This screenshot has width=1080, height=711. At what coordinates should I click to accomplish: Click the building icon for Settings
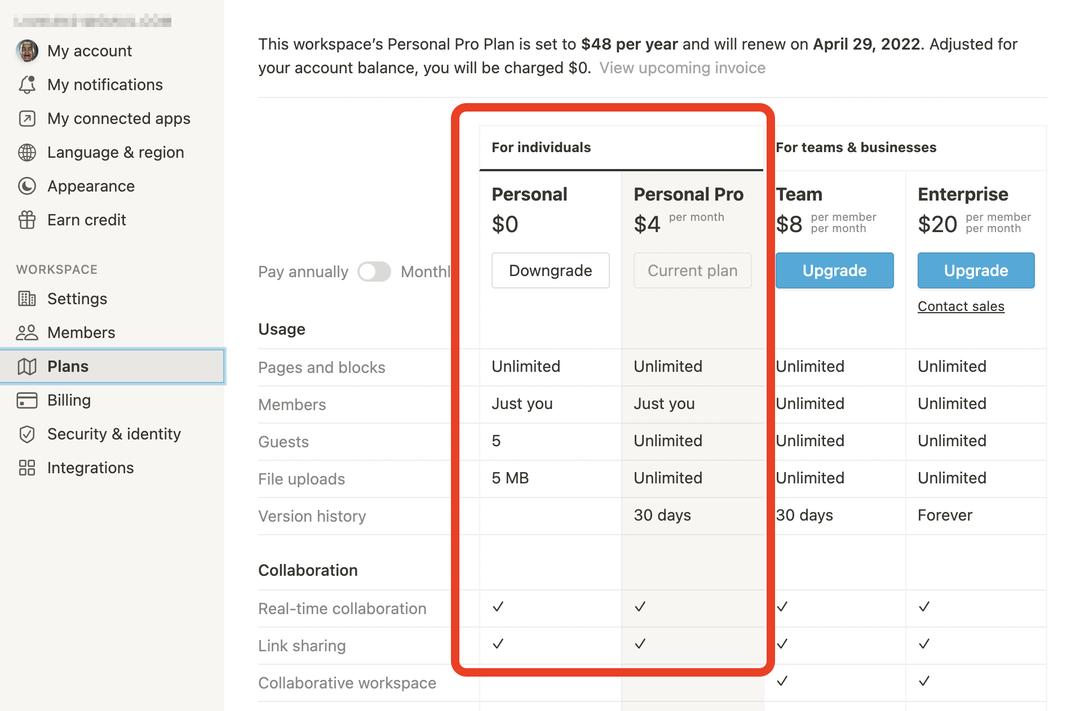coord(27,299)
